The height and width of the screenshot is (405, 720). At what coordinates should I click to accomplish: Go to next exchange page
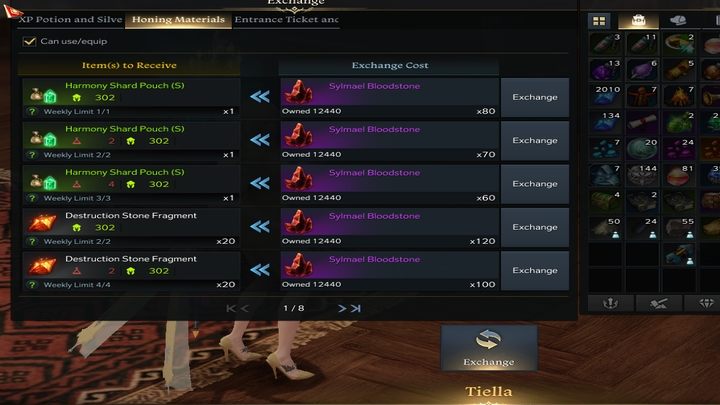pyautogui.click(x=342, y=309)
